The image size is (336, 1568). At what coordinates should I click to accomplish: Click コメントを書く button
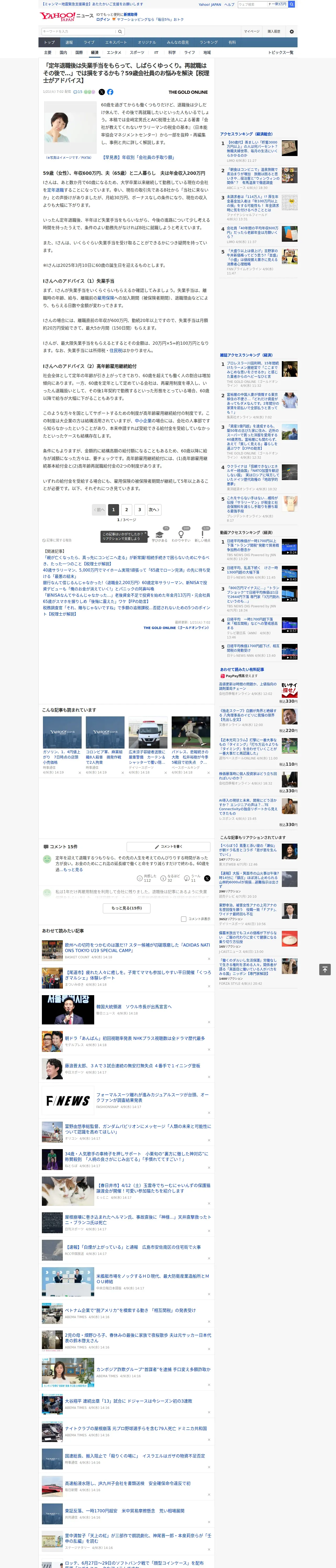168,846
